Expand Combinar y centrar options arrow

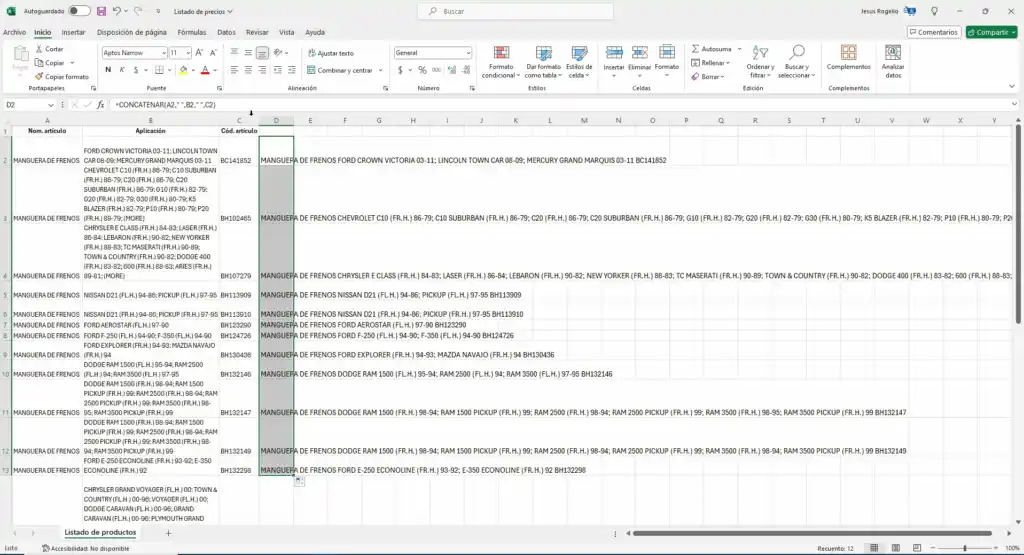pos(381,70)
